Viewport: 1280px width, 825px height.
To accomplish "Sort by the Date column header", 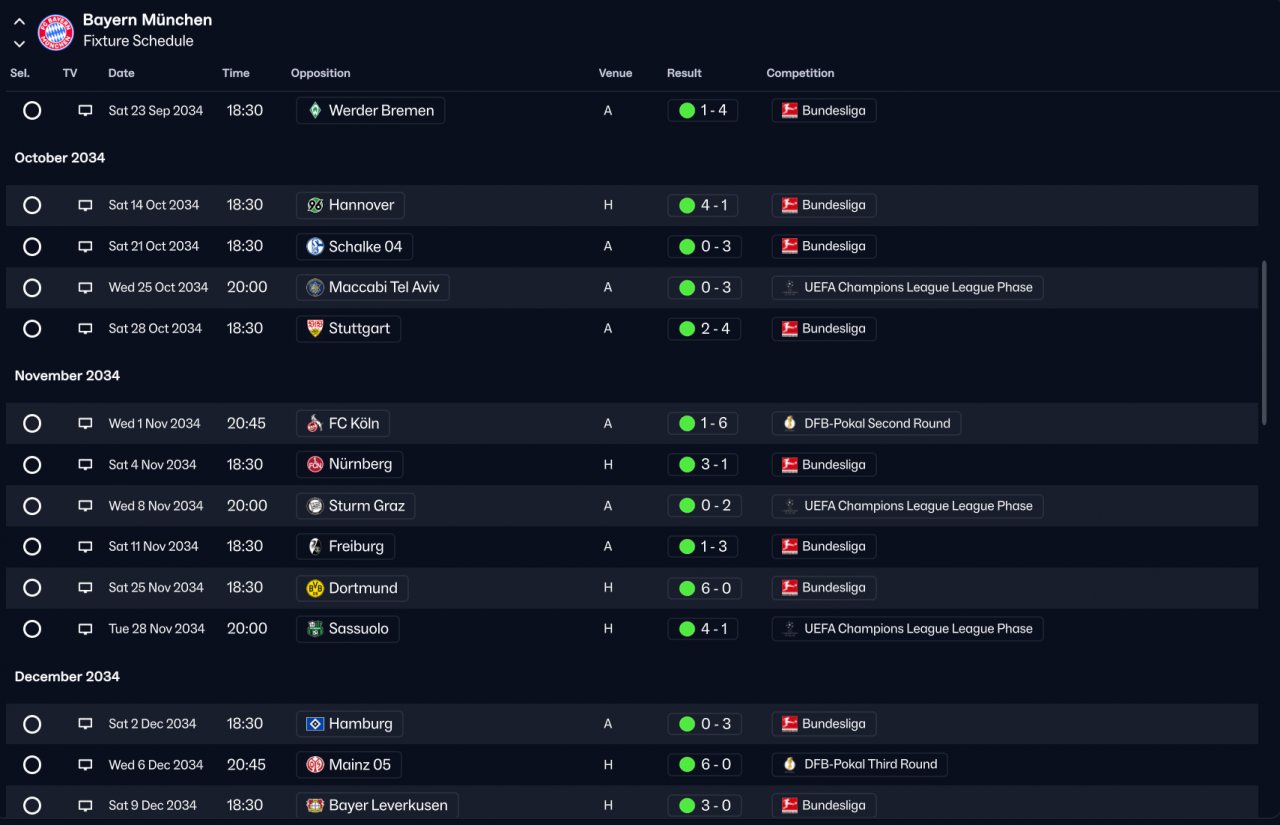I will coord(121,73).
